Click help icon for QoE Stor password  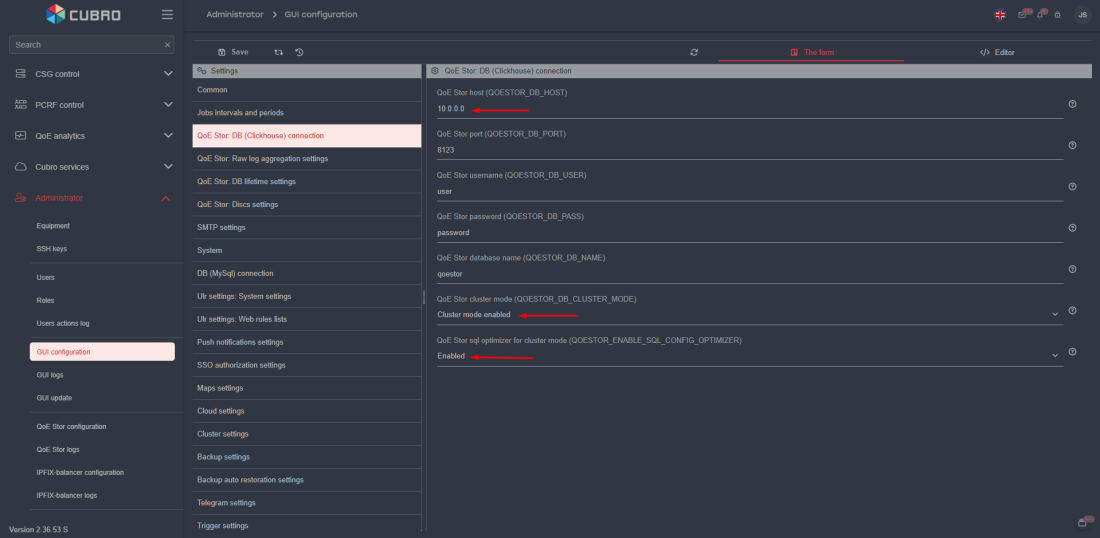point(1072,228)
